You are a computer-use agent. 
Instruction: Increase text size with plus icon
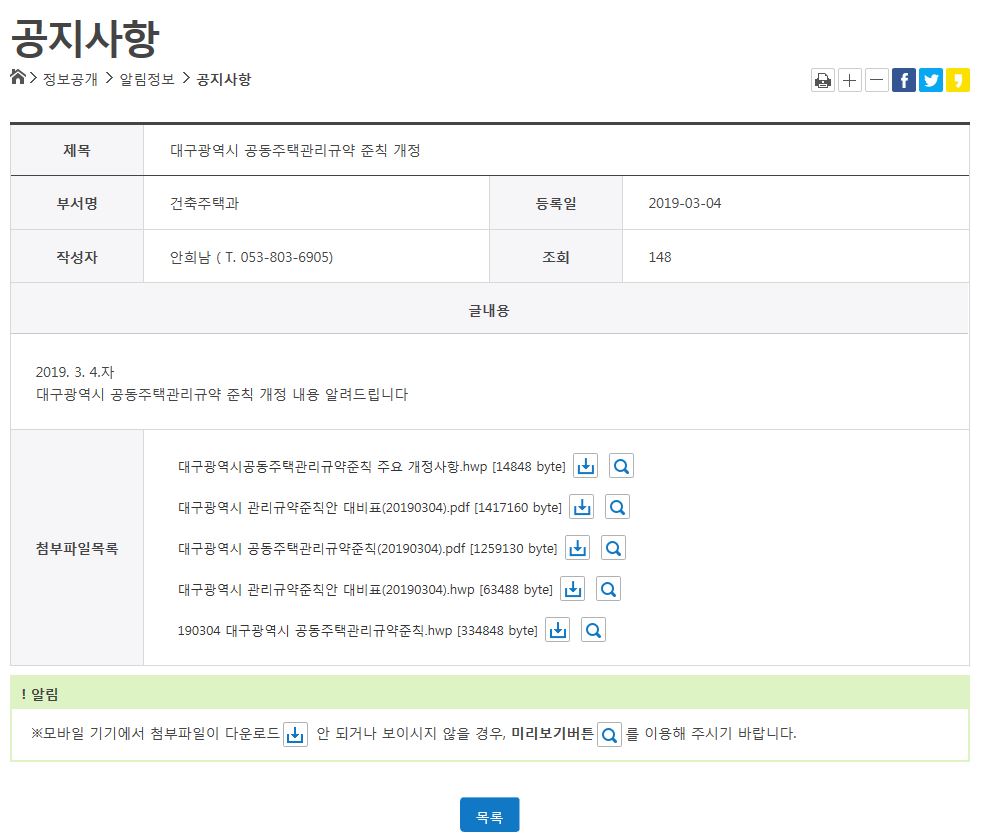click(849, 80)
